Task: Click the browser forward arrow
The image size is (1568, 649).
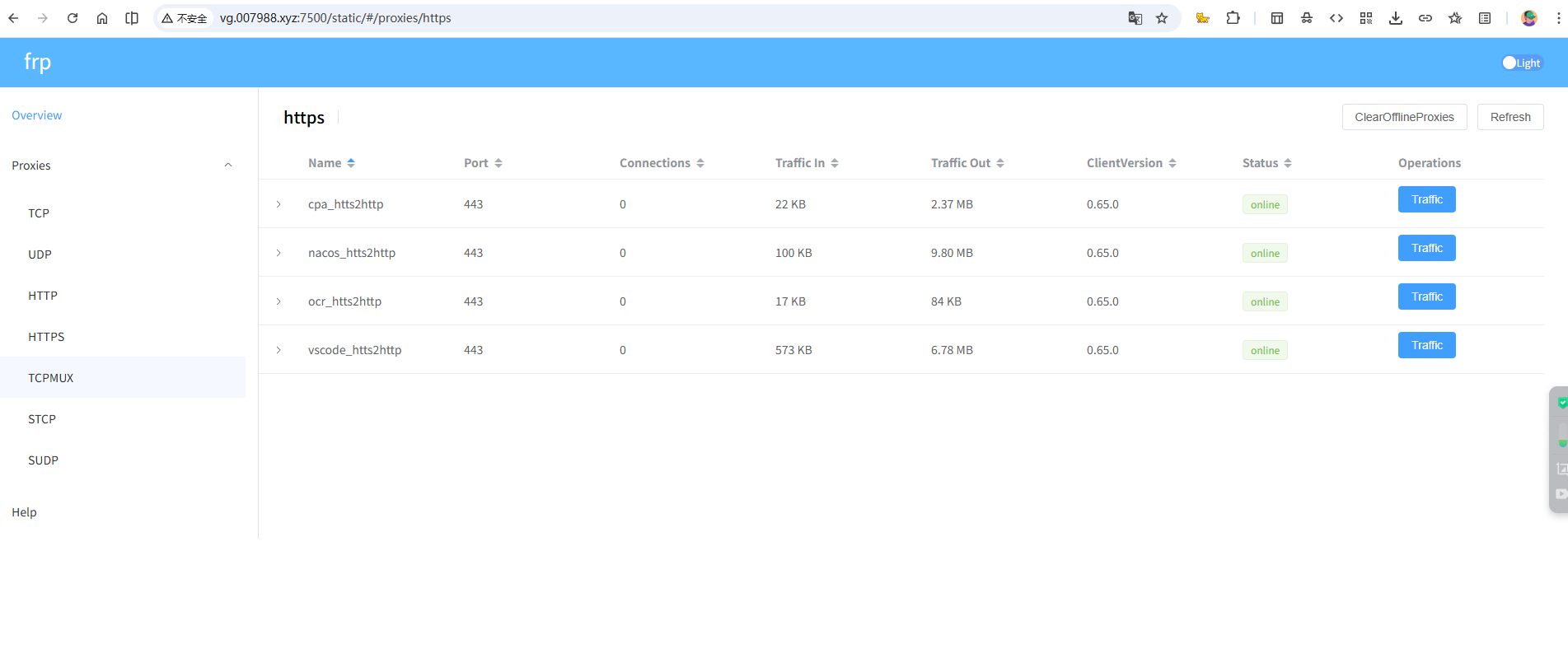Action: click(43, 18)
